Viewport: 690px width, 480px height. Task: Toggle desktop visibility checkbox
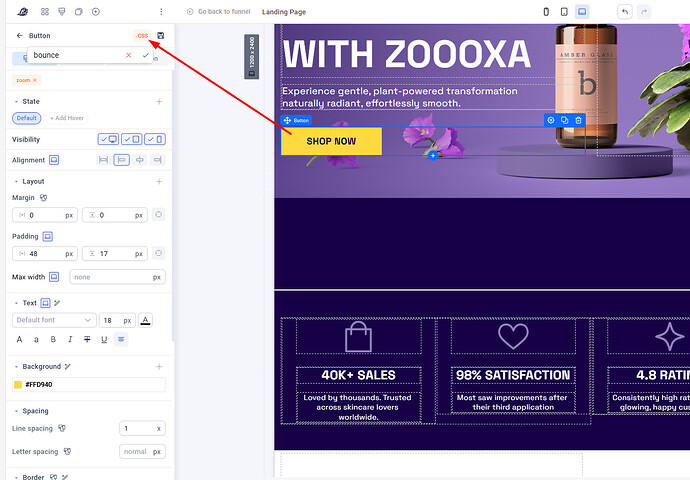coord(109,139)
